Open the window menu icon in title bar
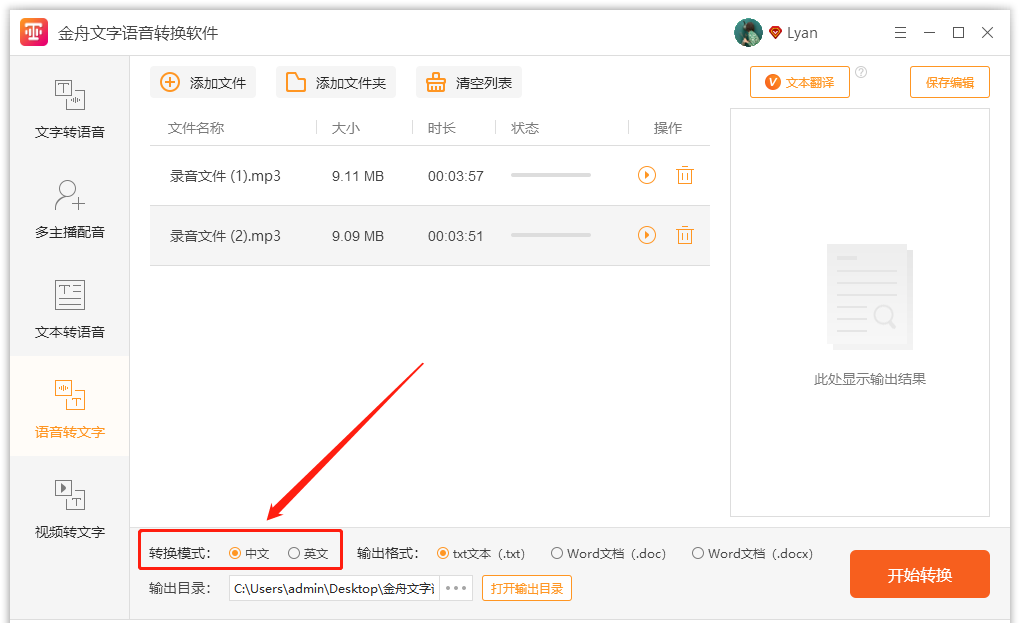This screenshot has height=623, width=1020. click(900, 33)
